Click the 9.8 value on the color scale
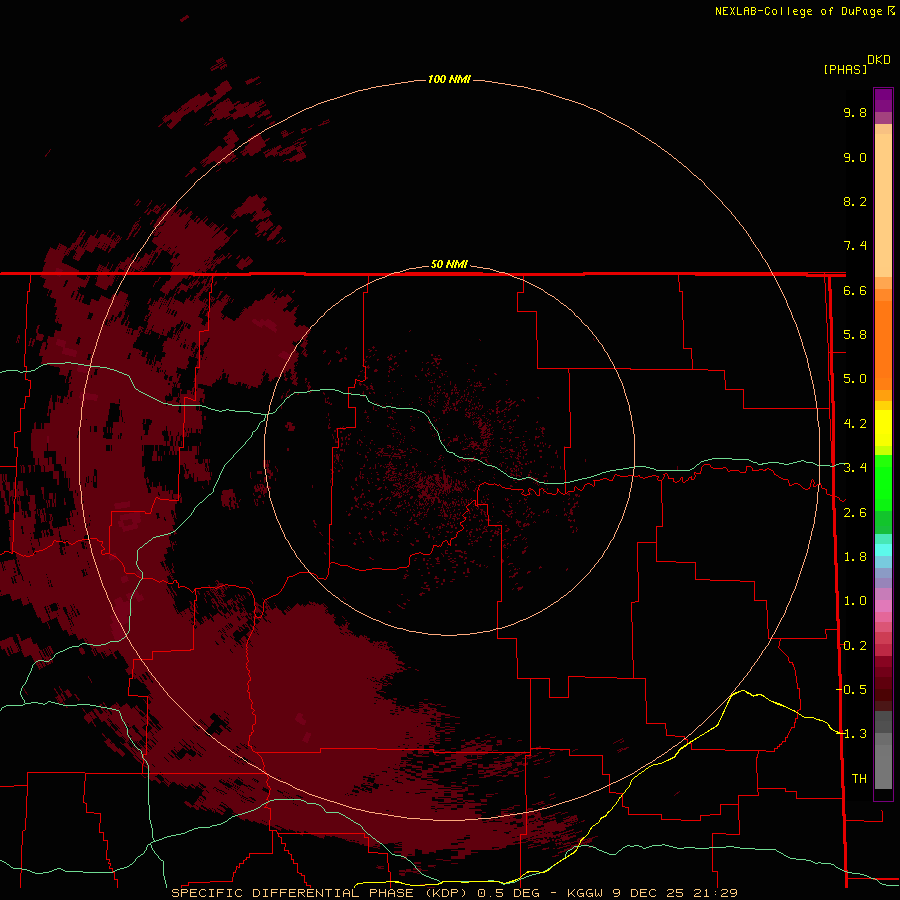This screenshot has width=900, height=900. click(855, 112)
